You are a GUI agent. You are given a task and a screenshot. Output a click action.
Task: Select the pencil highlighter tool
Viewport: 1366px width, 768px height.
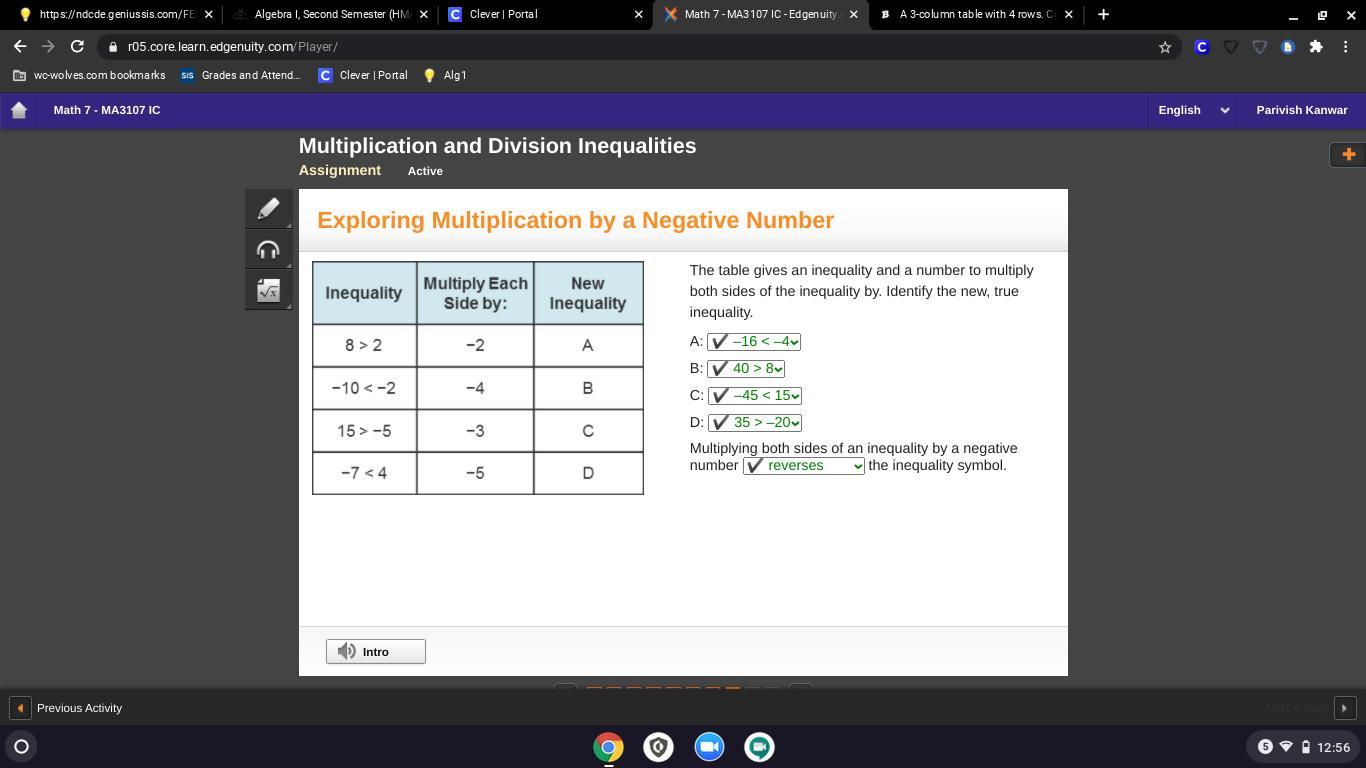point(268,208)
